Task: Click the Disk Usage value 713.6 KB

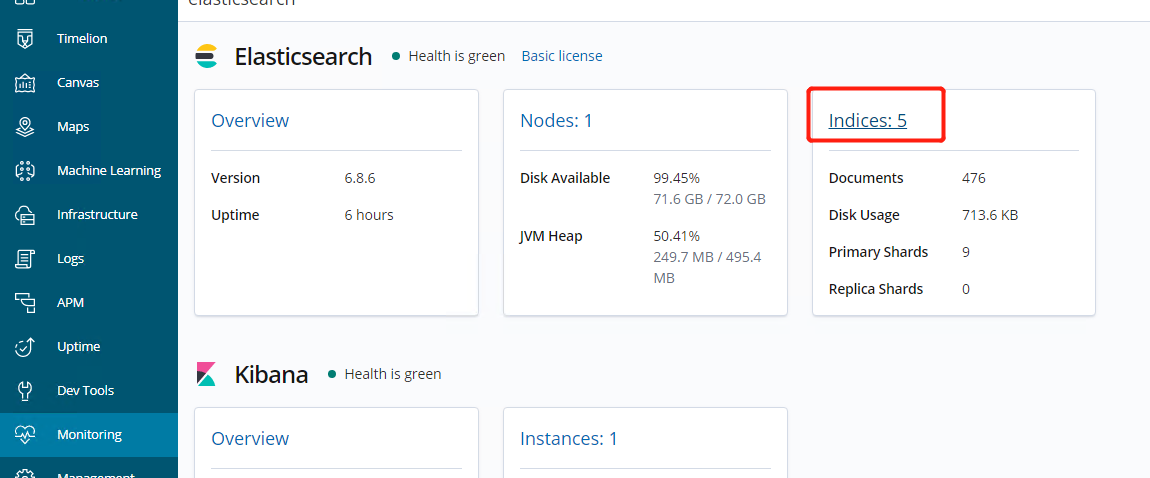Action: (989, 216)
